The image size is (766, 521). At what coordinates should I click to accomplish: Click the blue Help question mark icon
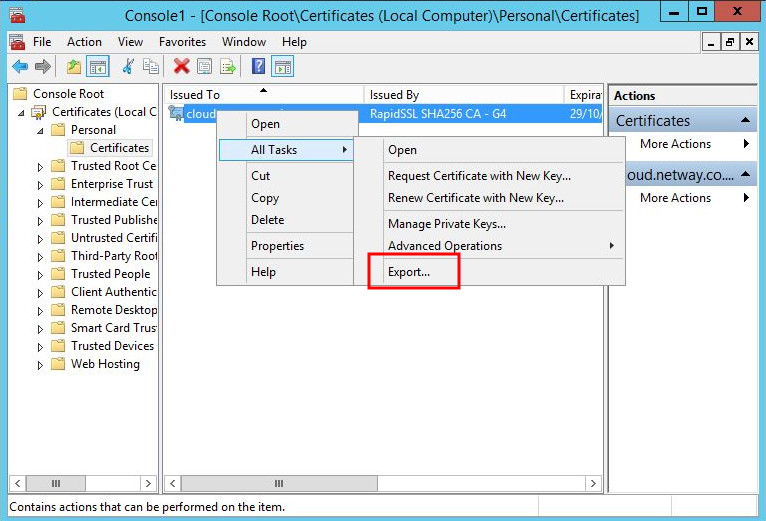point(258,66)
